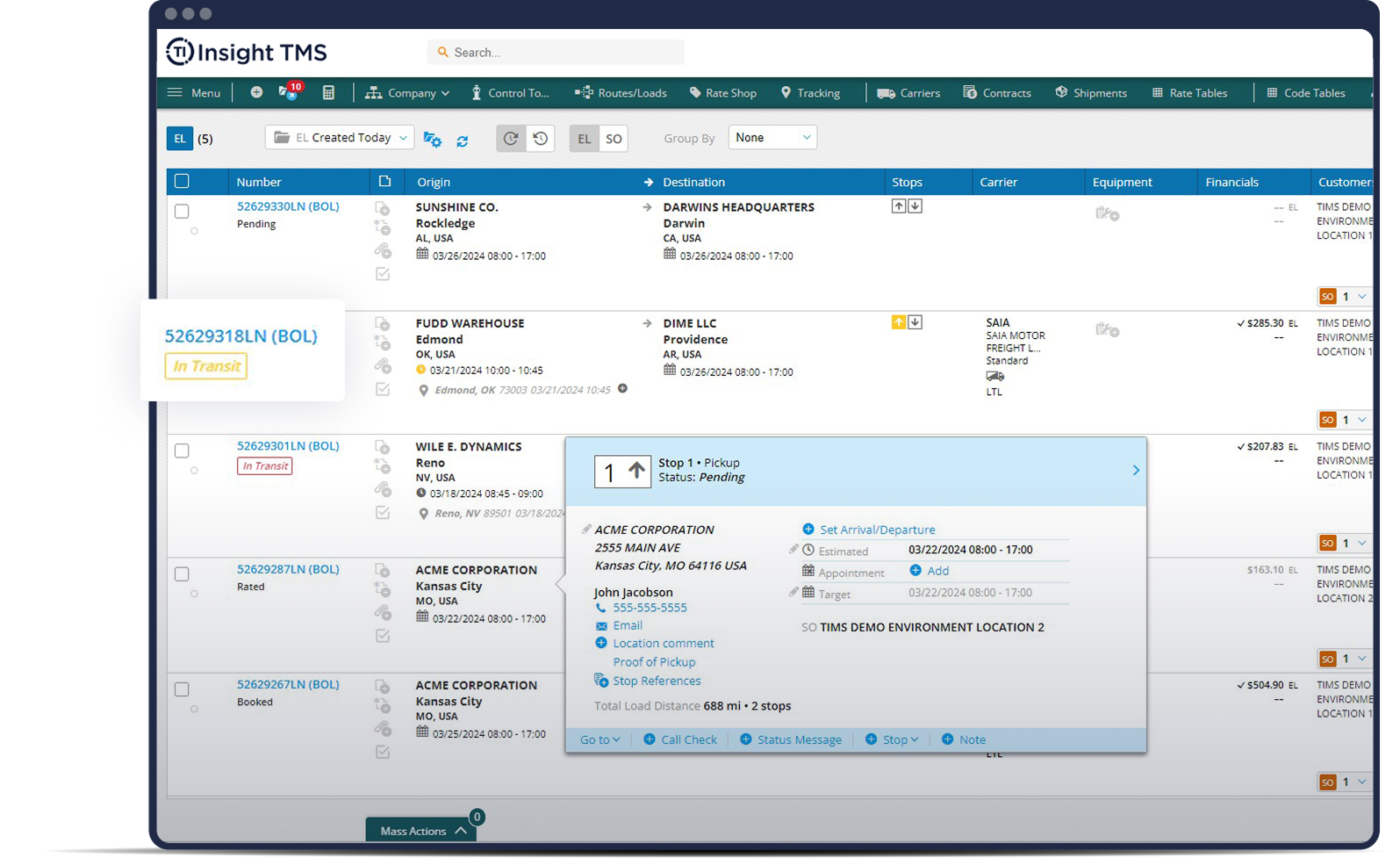Click the notifications icon with red badge
The width and height of the screenshot is (1400, 858).
coord(289,91)
